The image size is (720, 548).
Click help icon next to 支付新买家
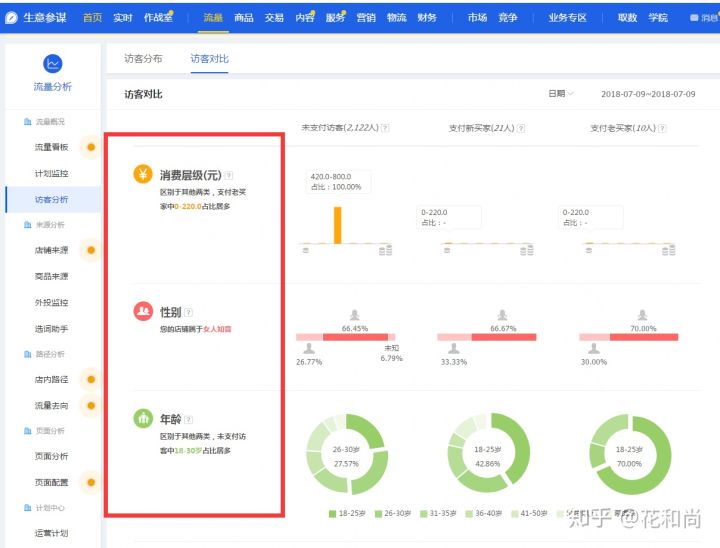pos(521,128)
